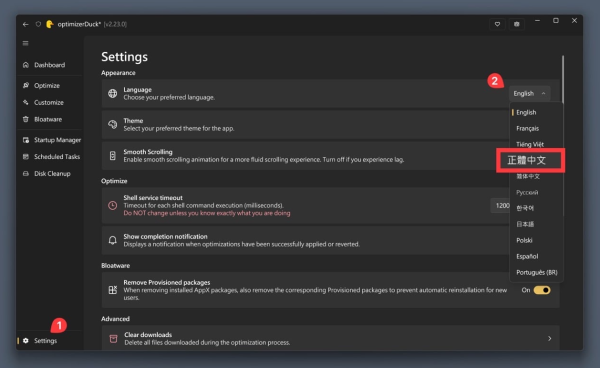This screenshot has width=600, height=368.
Task: Click the optimizerDuck duck logo
Action: pos(50,24)
